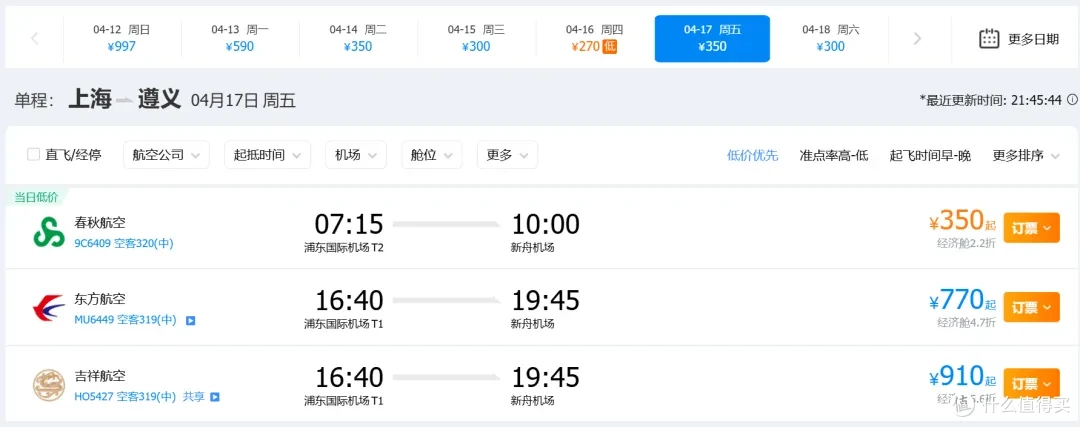Expand 订票 for the ¥770 China Eastern flight

tap(1031, 306)
